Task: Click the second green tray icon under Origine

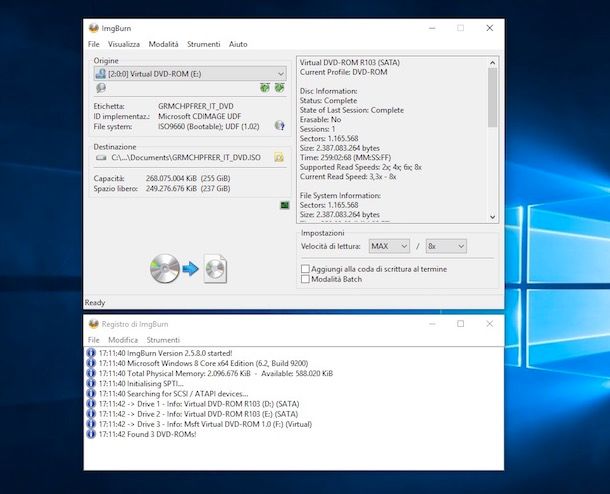Action: [279, 88]
